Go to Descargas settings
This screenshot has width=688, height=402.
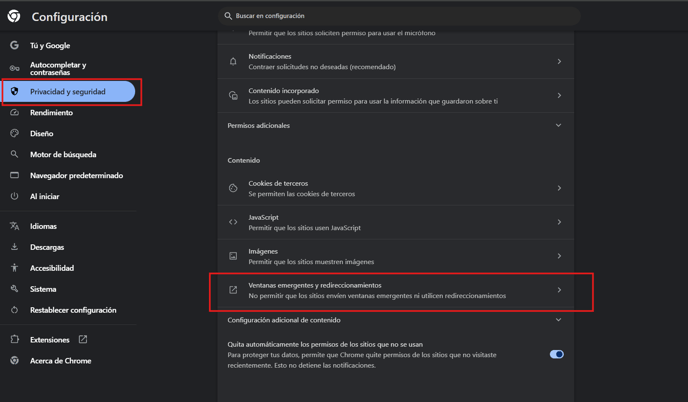point(47,247)
